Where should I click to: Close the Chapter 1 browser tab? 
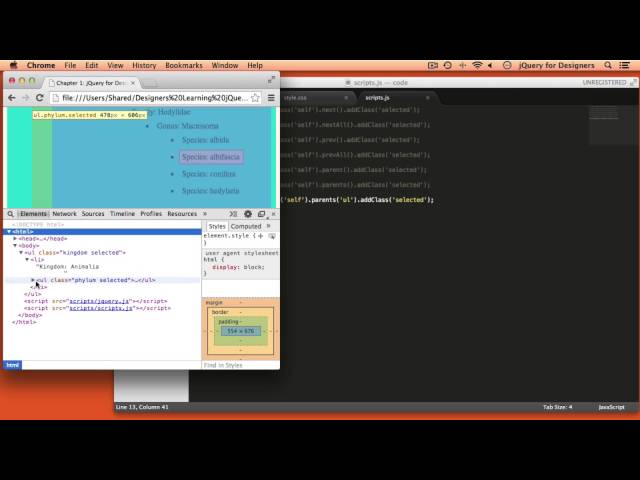click(x=133, y=83)
